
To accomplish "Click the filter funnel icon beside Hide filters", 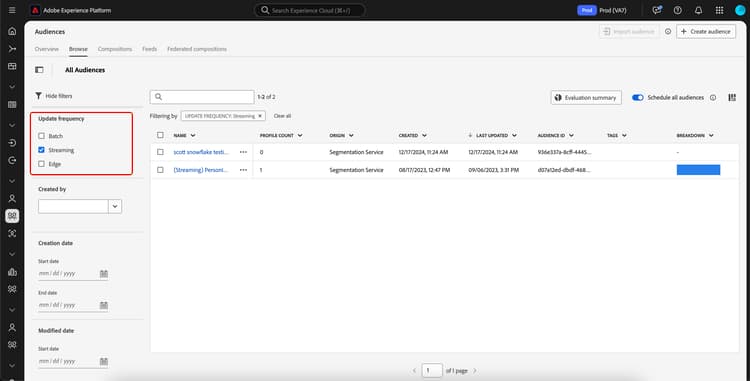I will pos(38,96).
